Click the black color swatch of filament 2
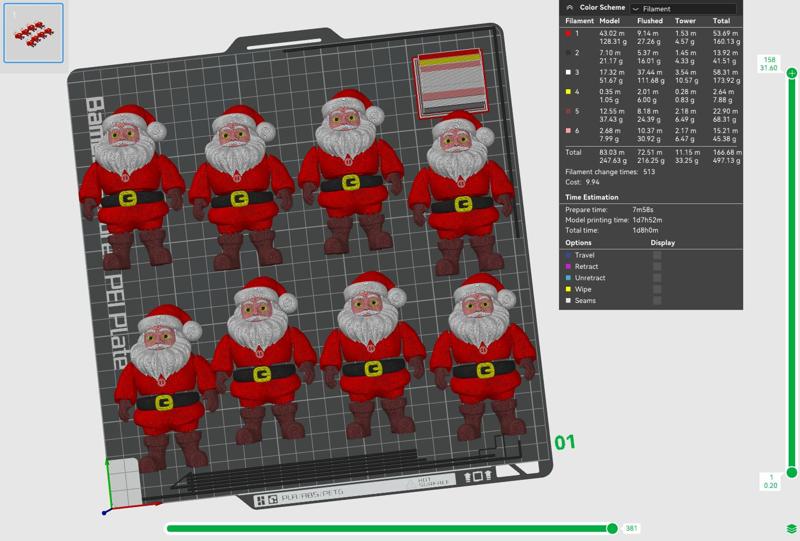The width and height of the screenshot is (800, 541). 568,53
